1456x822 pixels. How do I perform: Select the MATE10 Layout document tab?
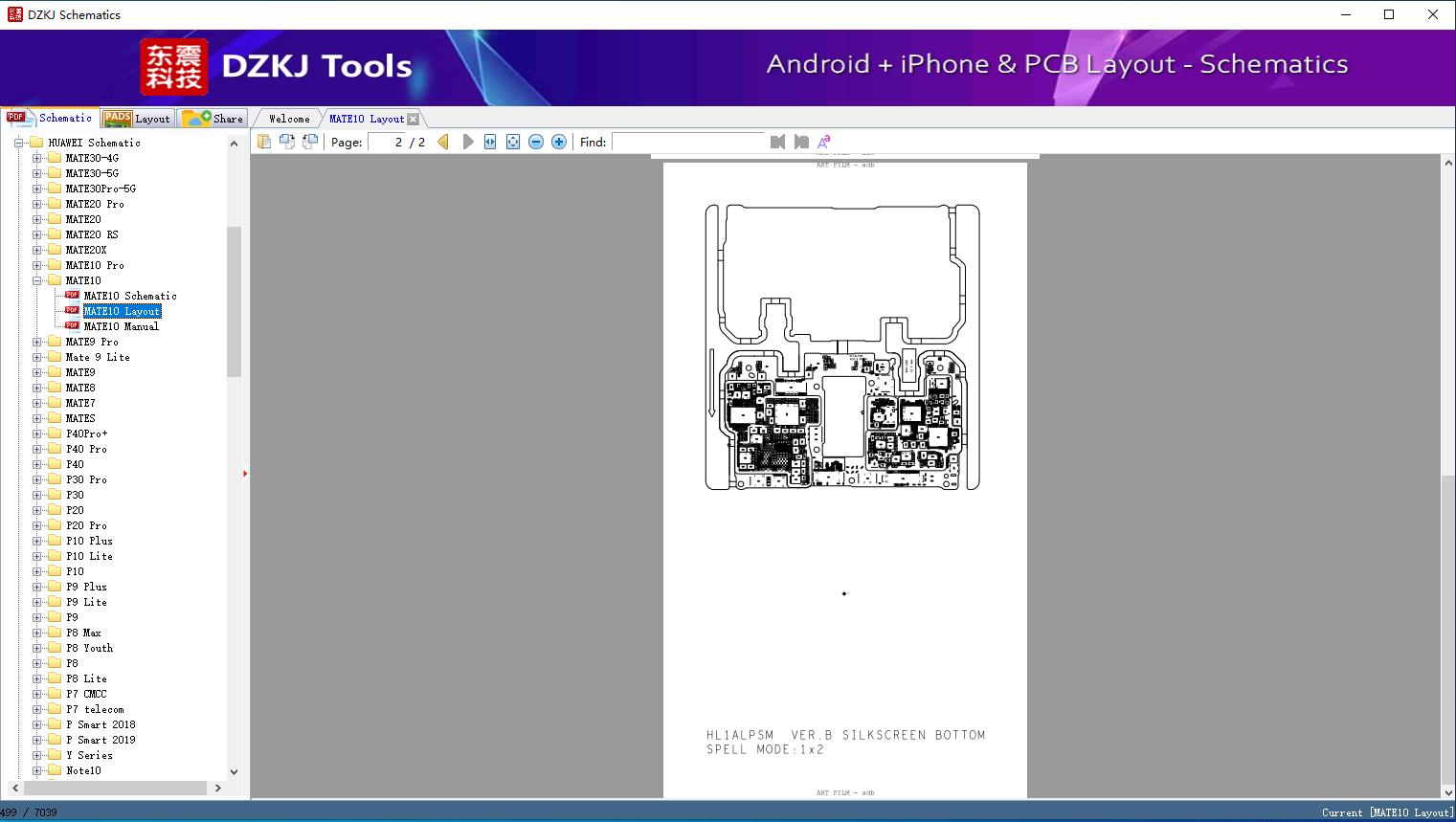pos(367,119)
